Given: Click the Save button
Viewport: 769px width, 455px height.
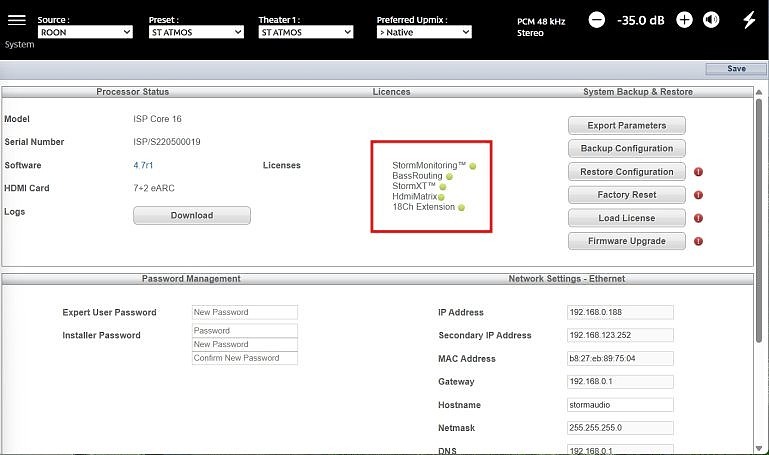Looking at the screenshot, I should 736,69.
